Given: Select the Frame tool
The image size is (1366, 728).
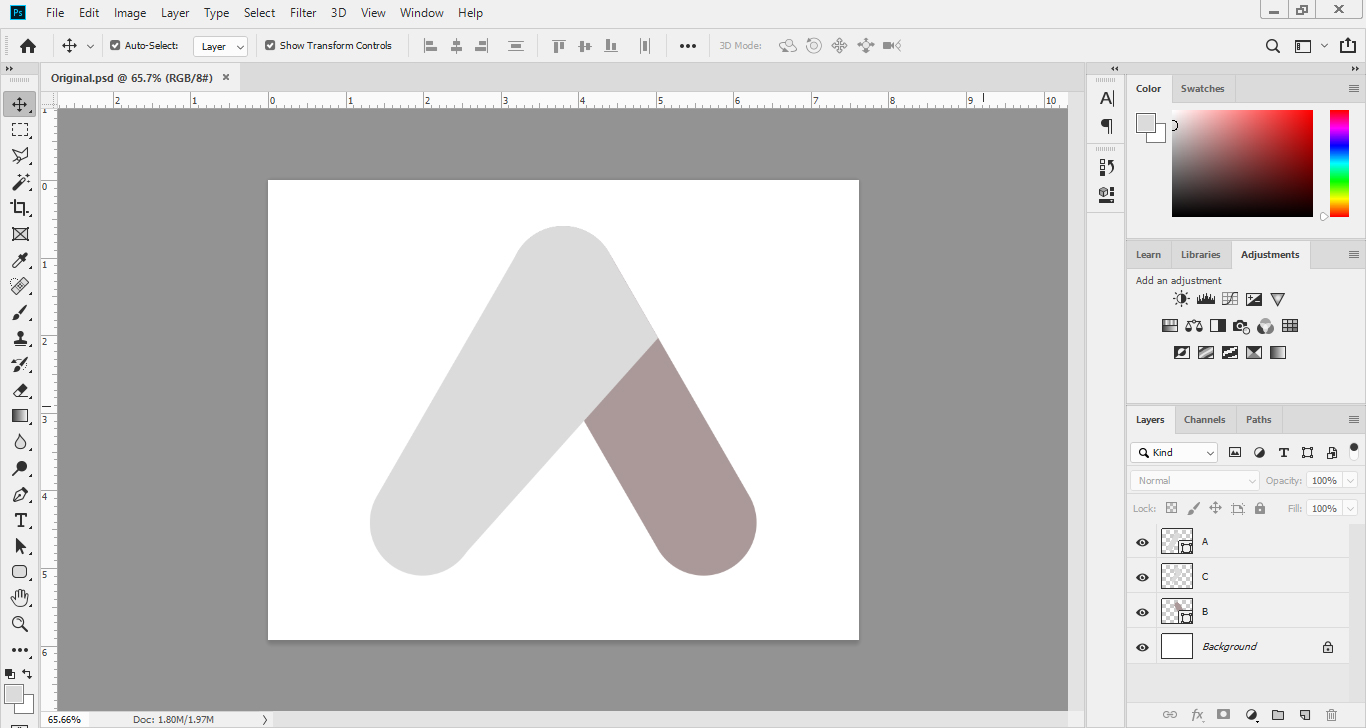Looking at the screenshot, I should tap(19, 234).
